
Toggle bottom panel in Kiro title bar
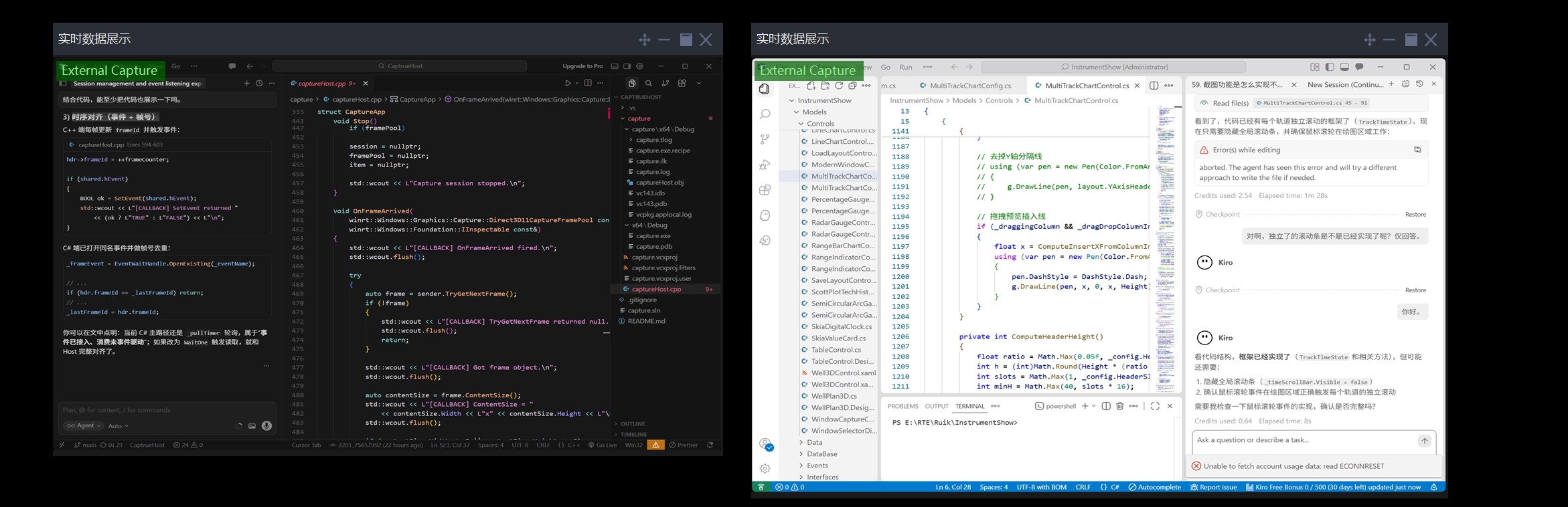click(x=1344, y=67)
